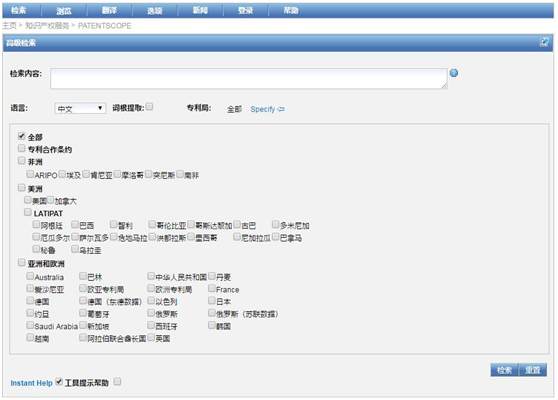Tick the 巴林 checkbox
Viewport: 558px width, 400px height.
83,276
